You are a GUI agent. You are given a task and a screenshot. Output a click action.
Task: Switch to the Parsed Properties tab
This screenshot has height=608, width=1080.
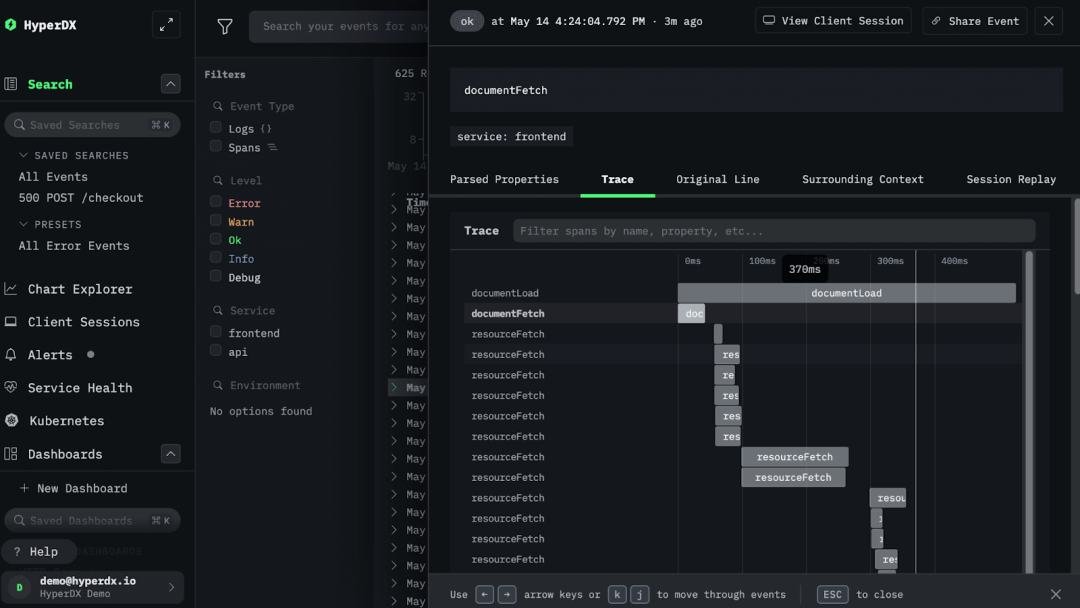(x=504, y=179)
